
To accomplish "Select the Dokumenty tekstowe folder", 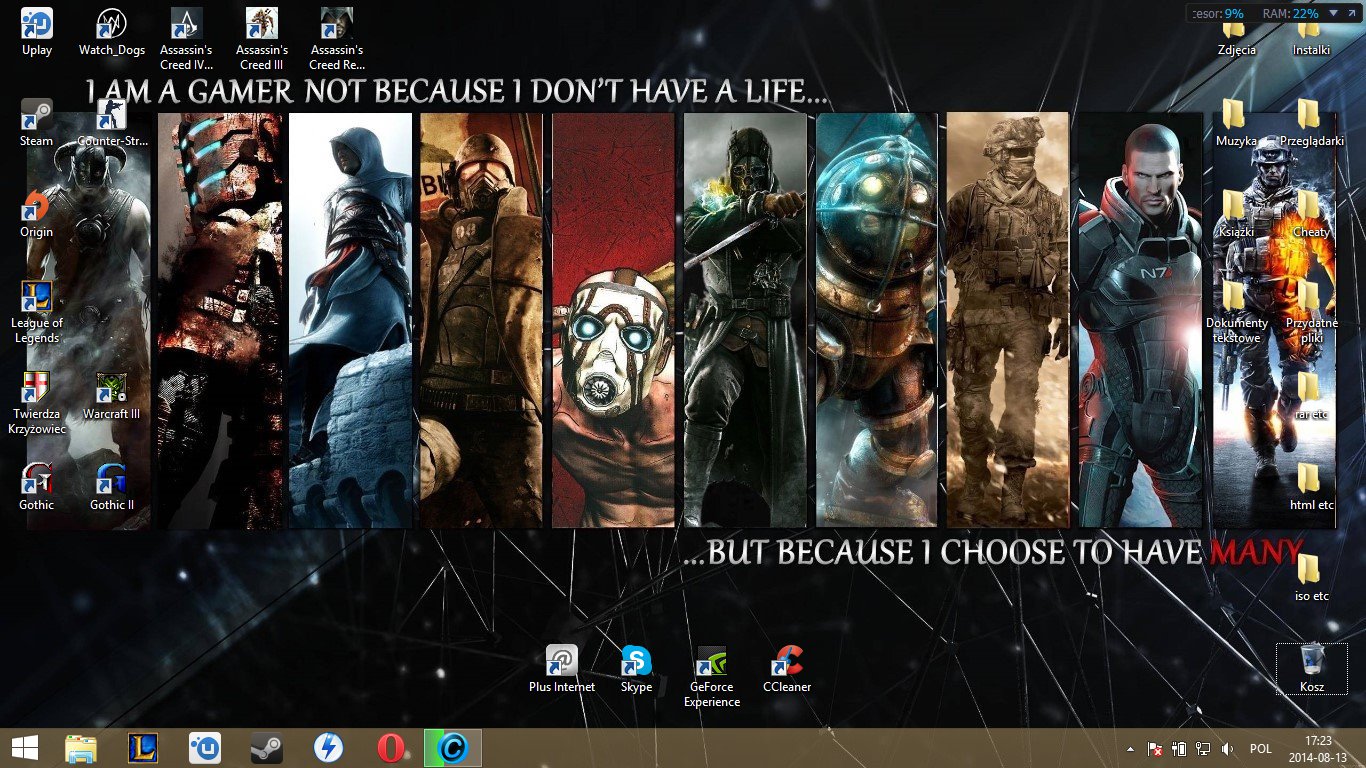I will tap(1237, 312).
